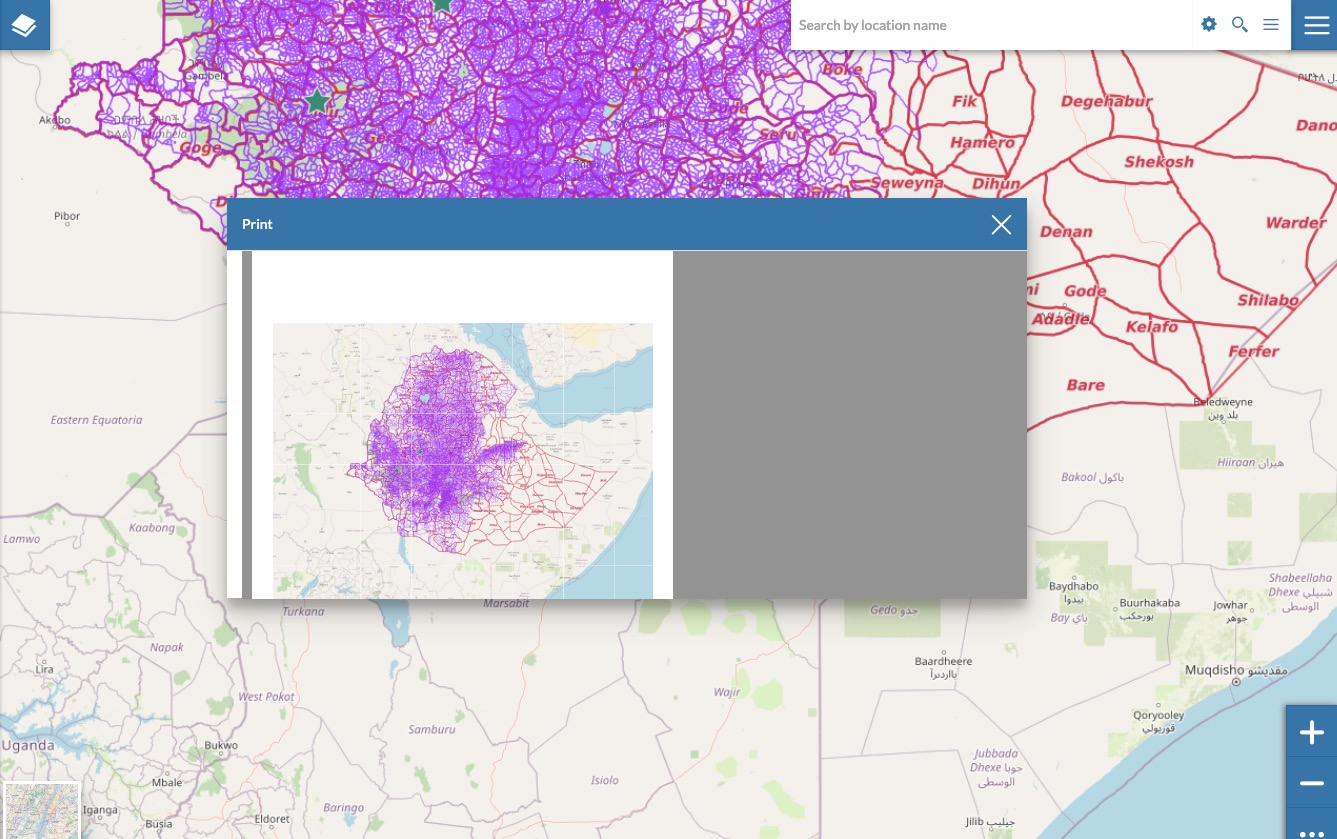Click the Wajir map label
The image size is (1337, 839).
[x=727, y=692]
